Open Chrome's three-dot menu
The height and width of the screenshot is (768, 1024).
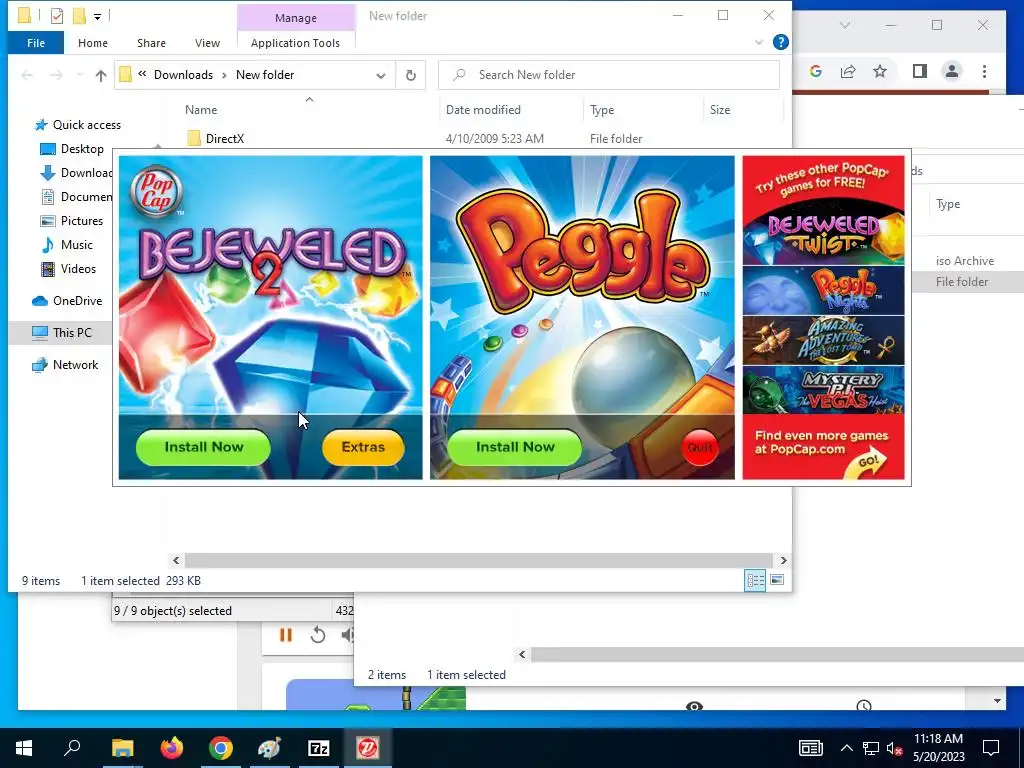[984, 71]
